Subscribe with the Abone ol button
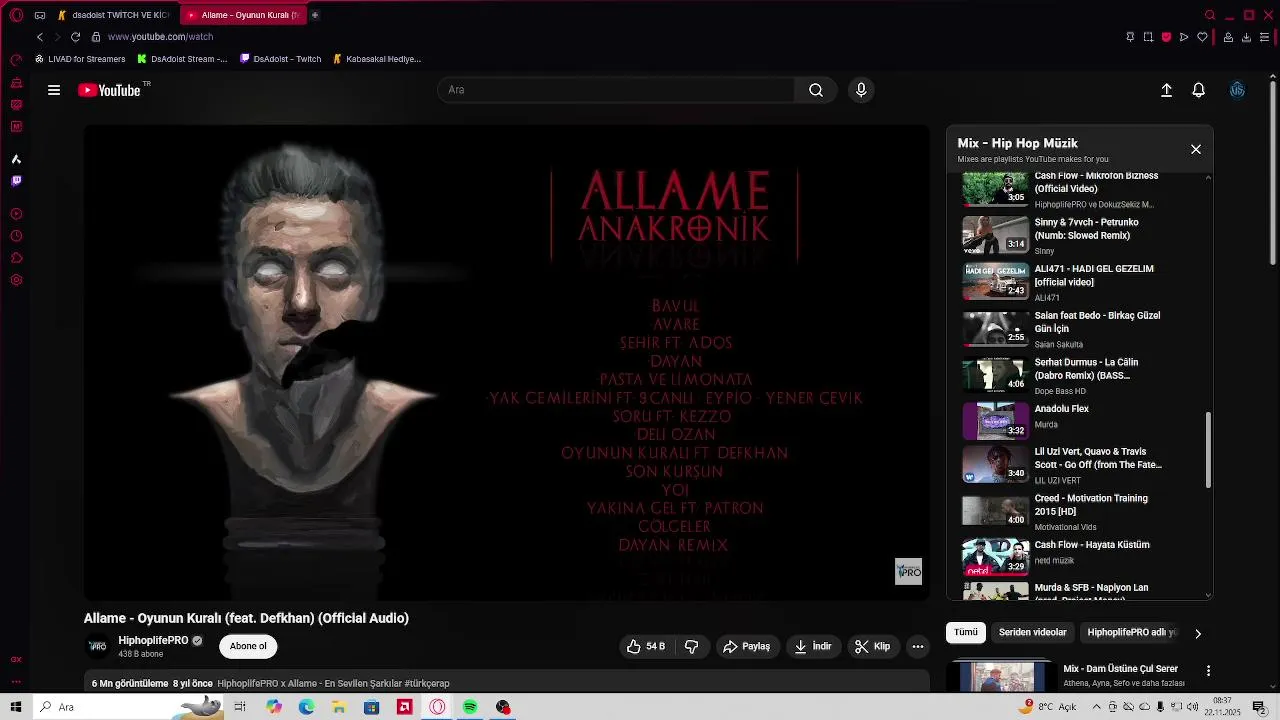The height and width of the screenshot is (720, 1280). click(248, 646)
